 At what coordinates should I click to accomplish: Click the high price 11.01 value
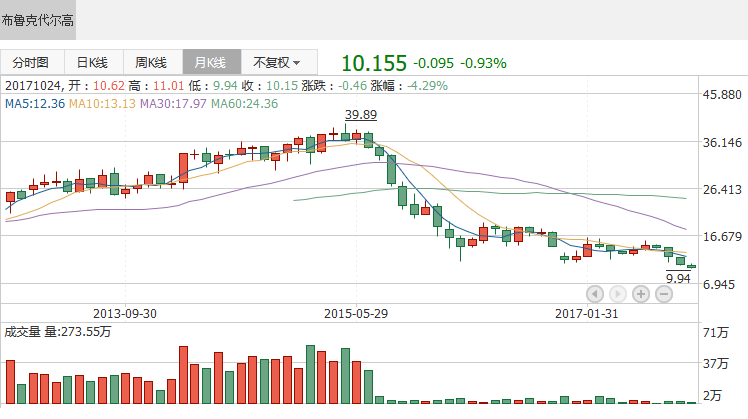[x=168, y=86]
